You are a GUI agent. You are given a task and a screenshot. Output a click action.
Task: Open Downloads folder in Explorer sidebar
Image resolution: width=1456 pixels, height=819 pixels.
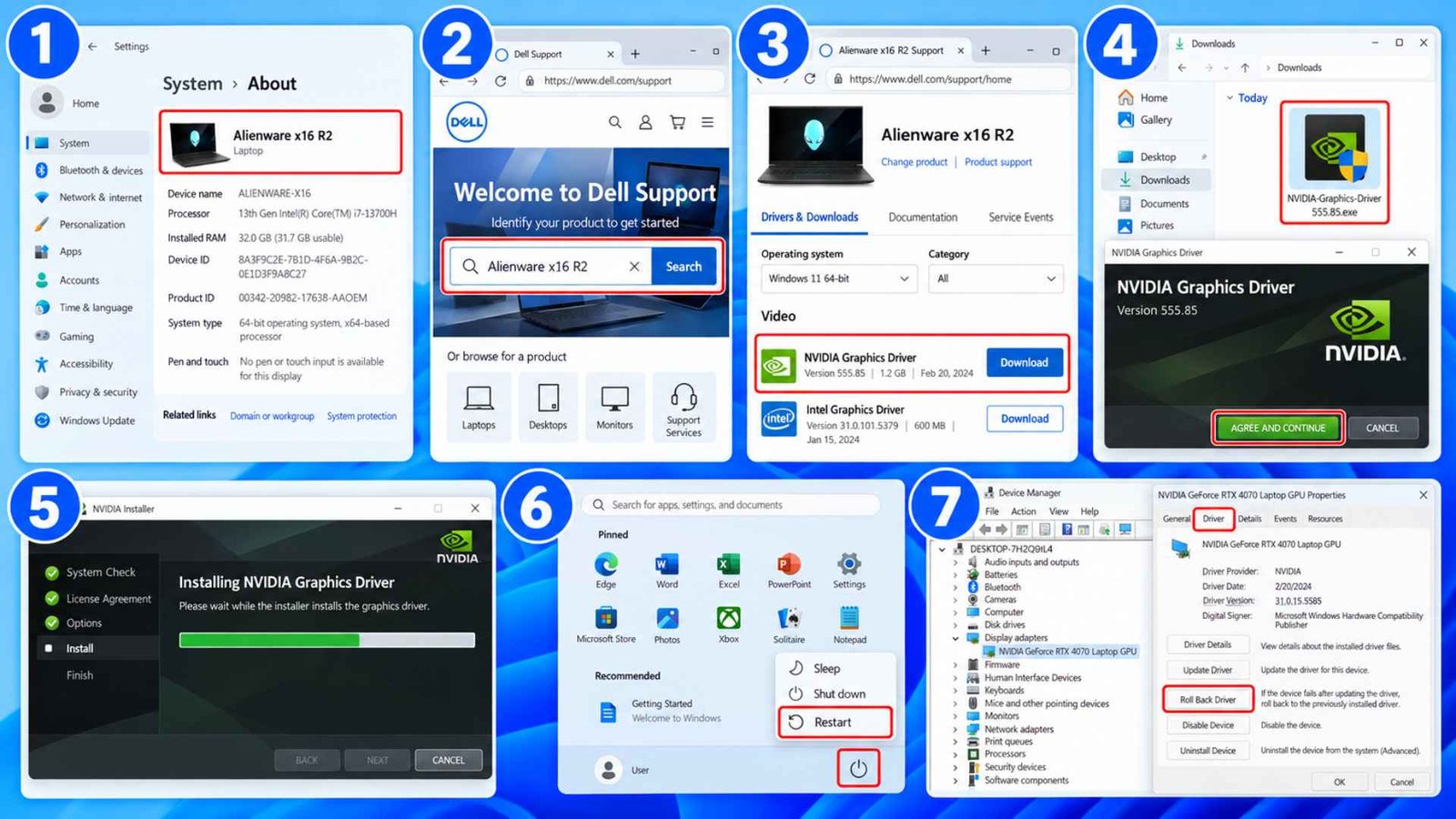tap(1156, 180)
